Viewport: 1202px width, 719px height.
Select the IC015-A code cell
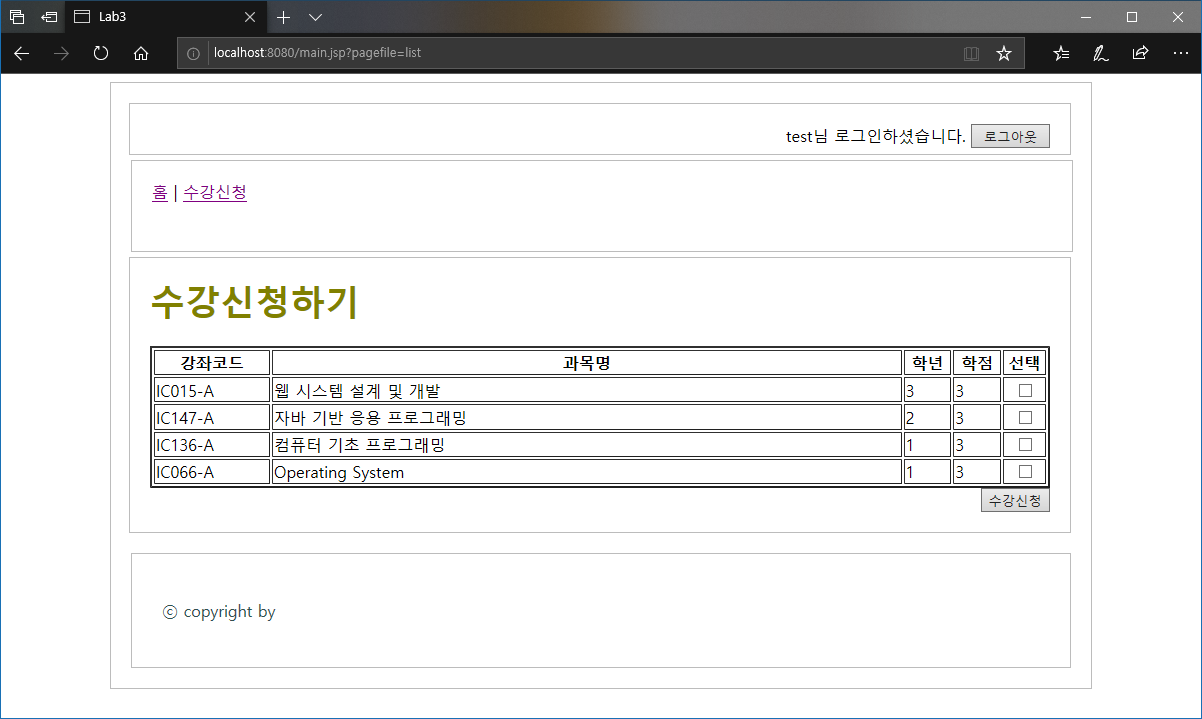pos(212,390)
